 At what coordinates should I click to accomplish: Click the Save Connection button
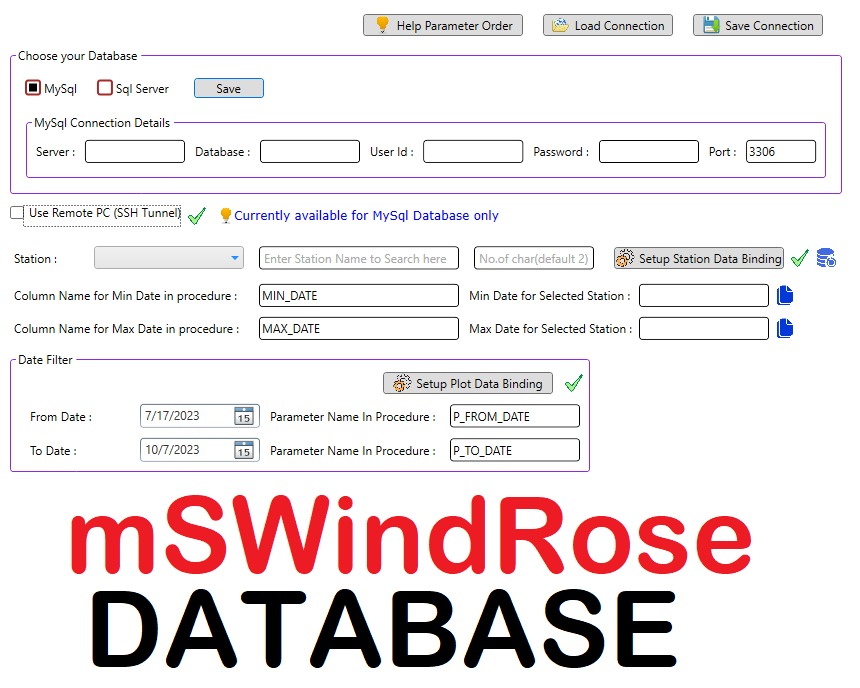758,25
